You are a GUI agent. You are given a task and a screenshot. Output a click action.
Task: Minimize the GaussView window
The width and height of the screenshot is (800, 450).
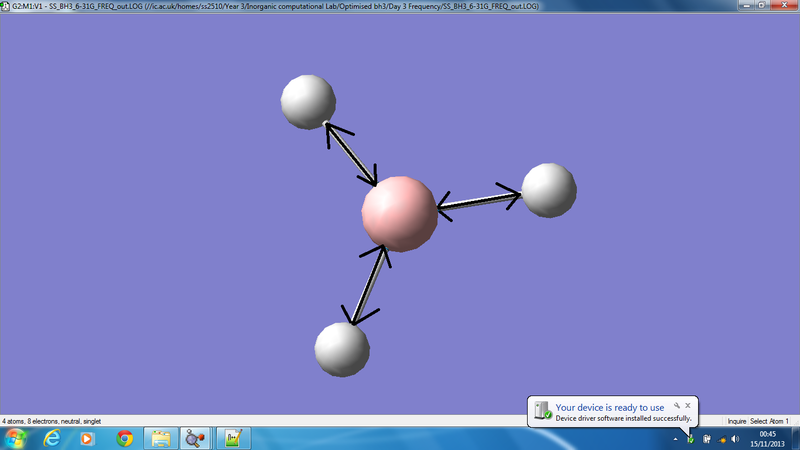[746, 5]
